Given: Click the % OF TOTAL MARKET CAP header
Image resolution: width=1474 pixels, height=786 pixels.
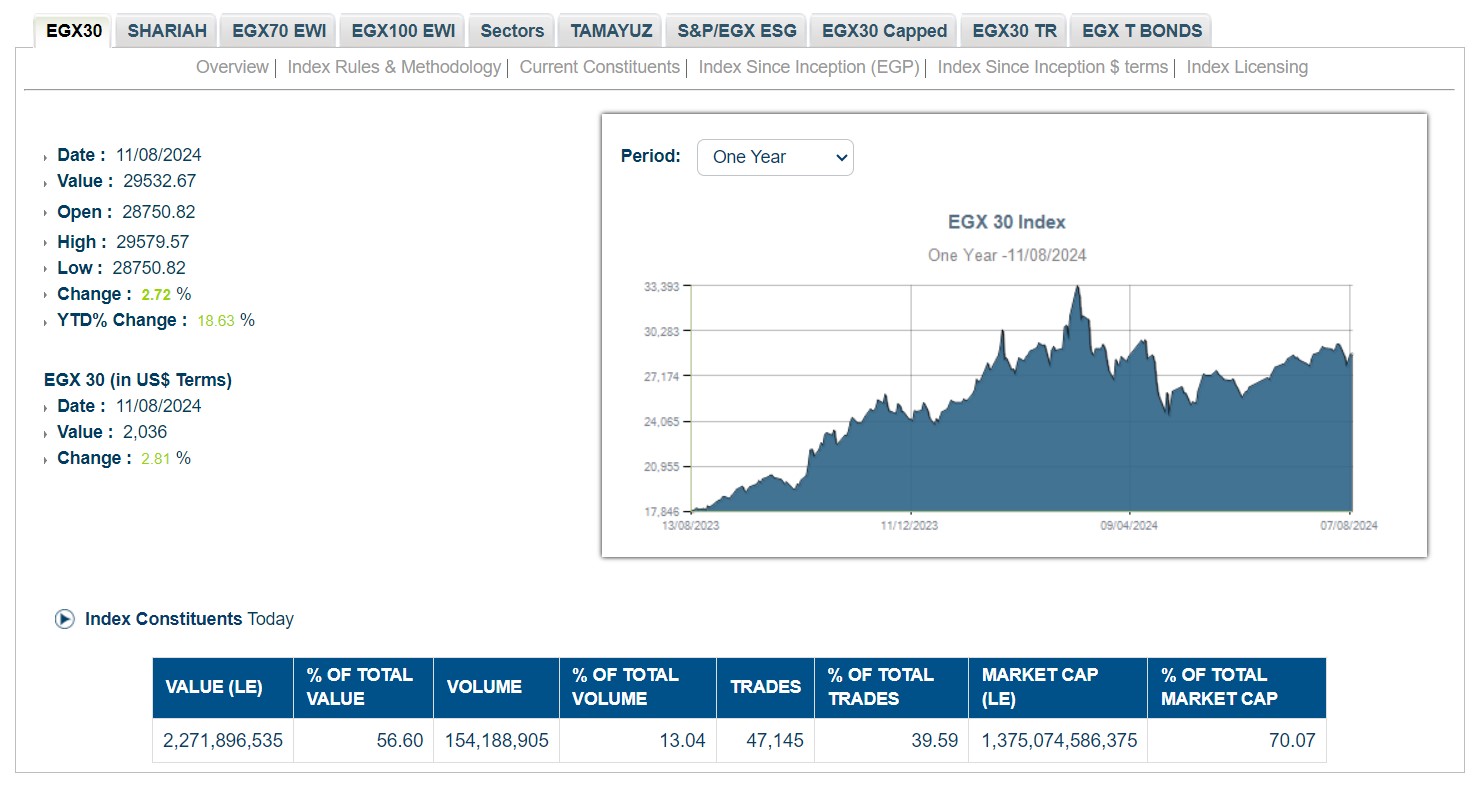Looking at the screenshot, I should (x=1237, y=687).
